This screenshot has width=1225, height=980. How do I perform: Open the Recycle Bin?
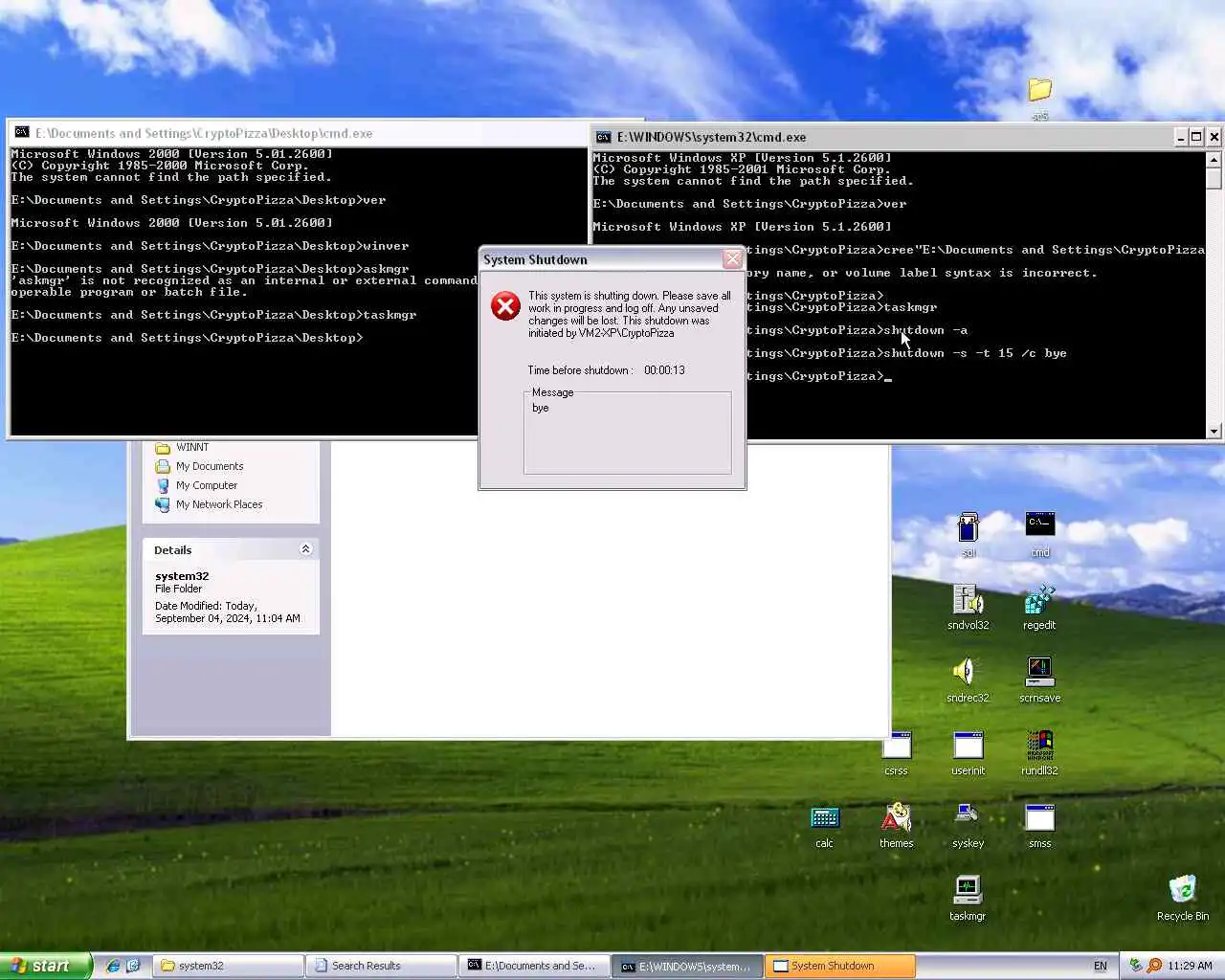pos(1183,899)
